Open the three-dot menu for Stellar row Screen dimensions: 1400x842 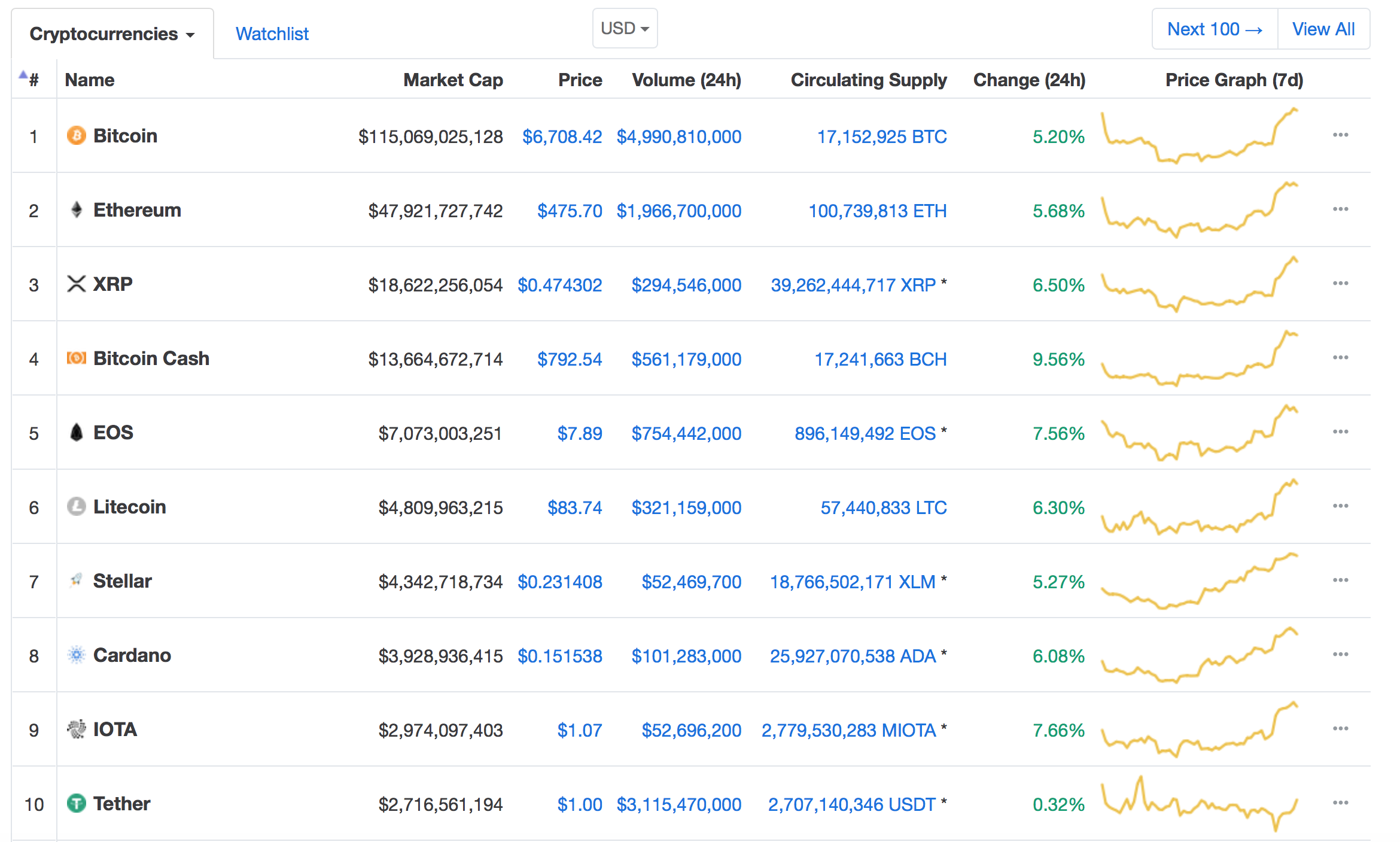(1340, 580)
